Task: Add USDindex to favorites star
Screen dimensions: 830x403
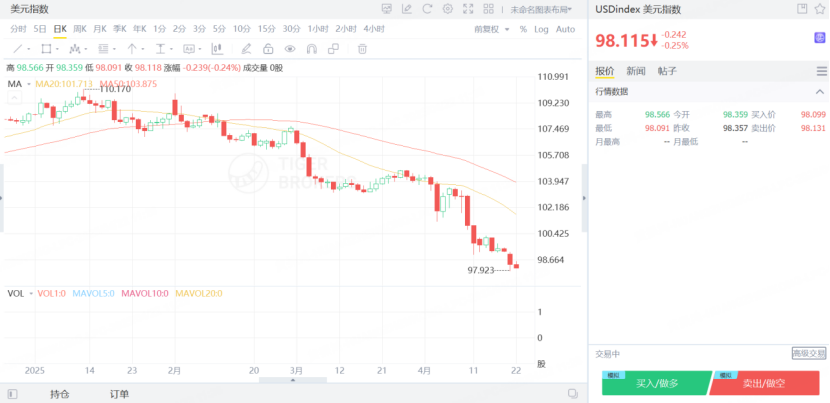Action: click(820, 8)
